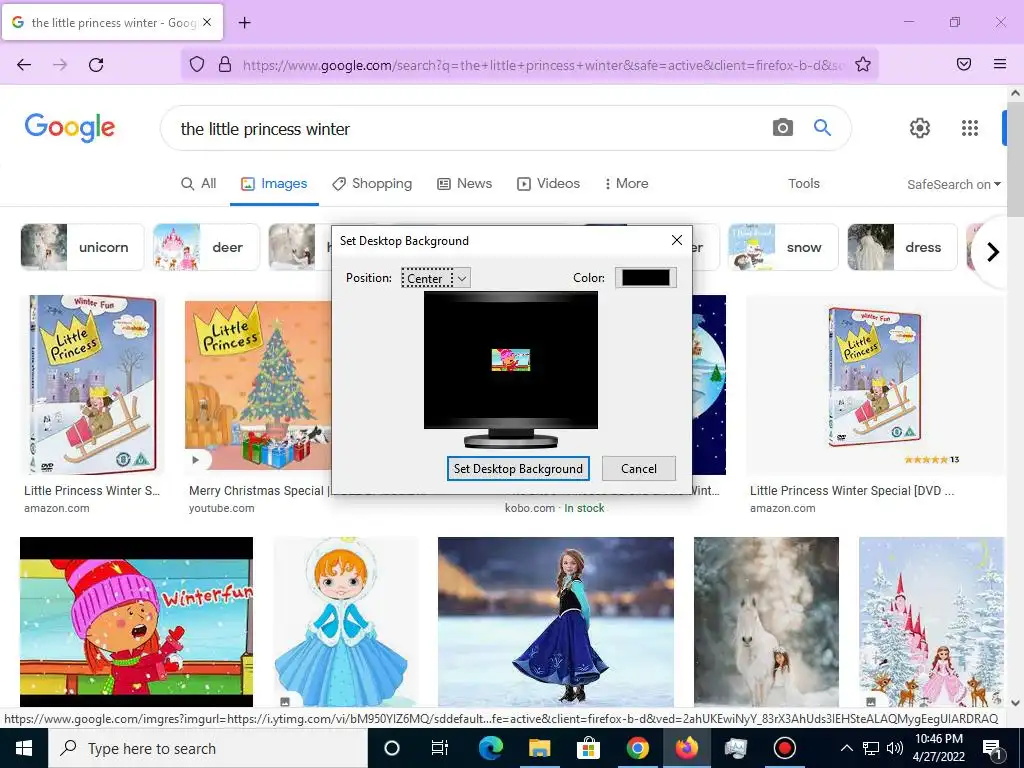Show hidden tray icons with up chevron
The image size is (1024, 768).
(846, 748)
